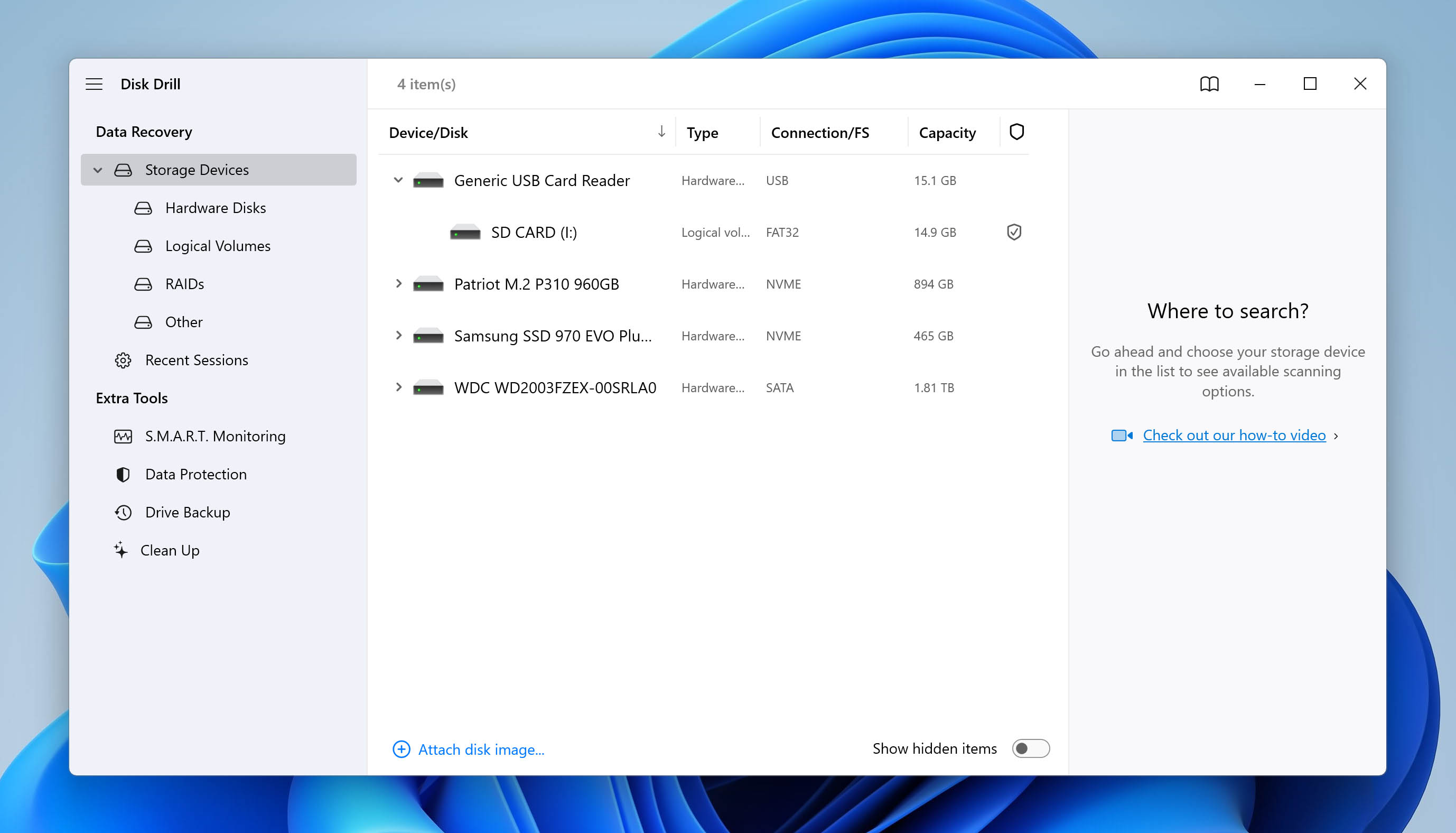Toggle Storage Devices collapse arrow
The image size is (1456, 833).
pos(96,169)
